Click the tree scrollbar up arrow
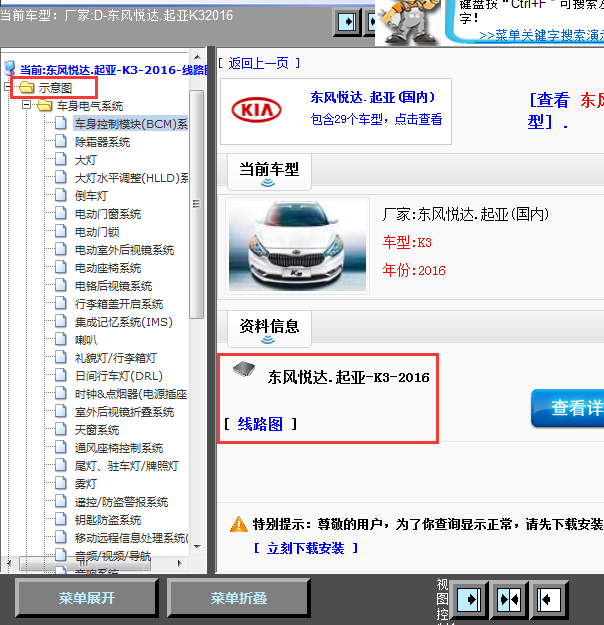This screenshot has width=604, height=625. 197,57
